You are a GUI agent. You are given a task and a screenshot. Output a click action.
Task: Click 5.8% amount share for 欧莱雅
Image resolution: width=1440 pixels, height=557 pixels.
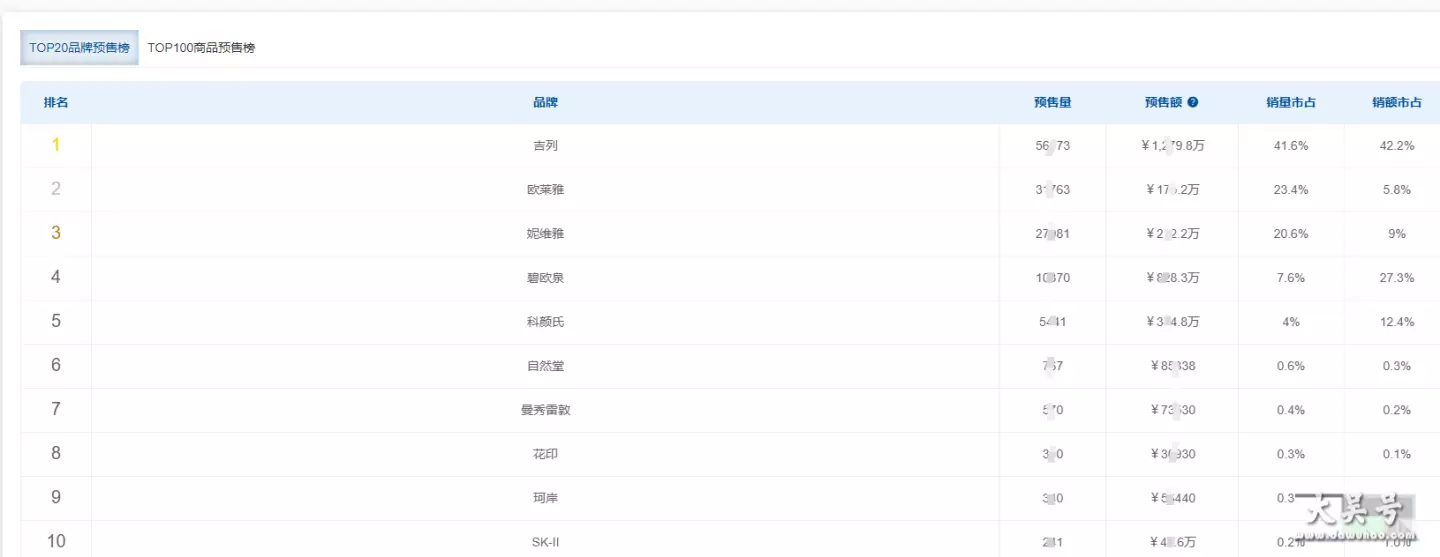(1397, 190)
